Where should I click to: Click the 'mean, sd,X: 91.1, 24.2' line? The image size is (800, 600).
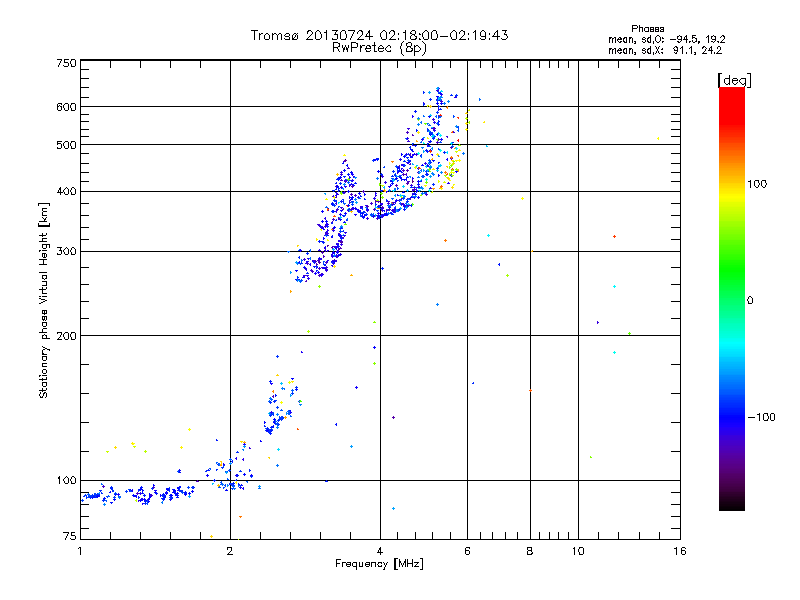click(665, 50)
